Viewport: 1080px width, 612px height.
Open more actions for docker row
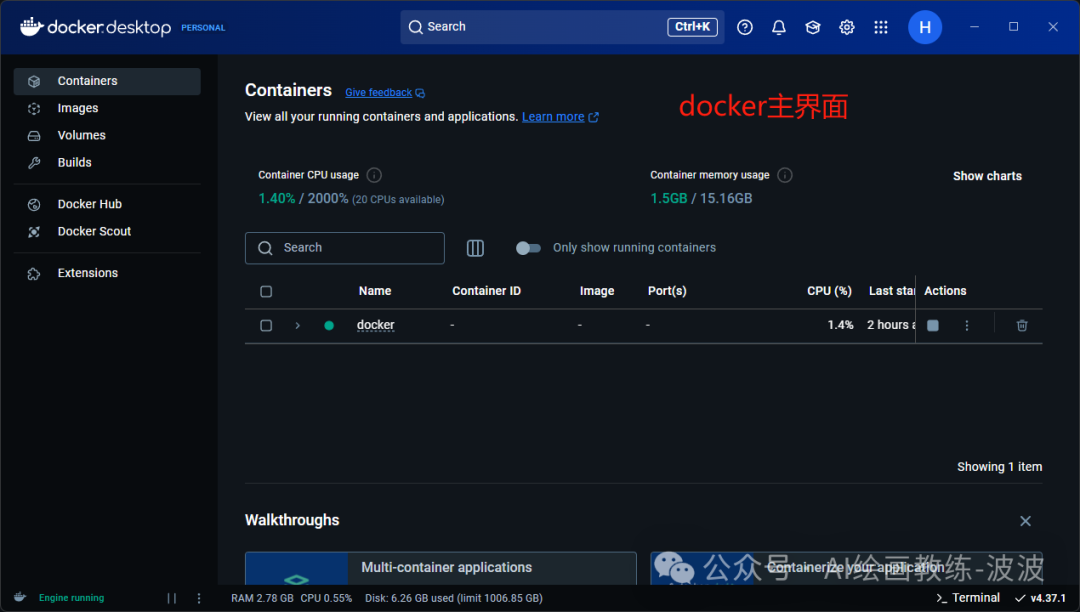tap(966, 326)
